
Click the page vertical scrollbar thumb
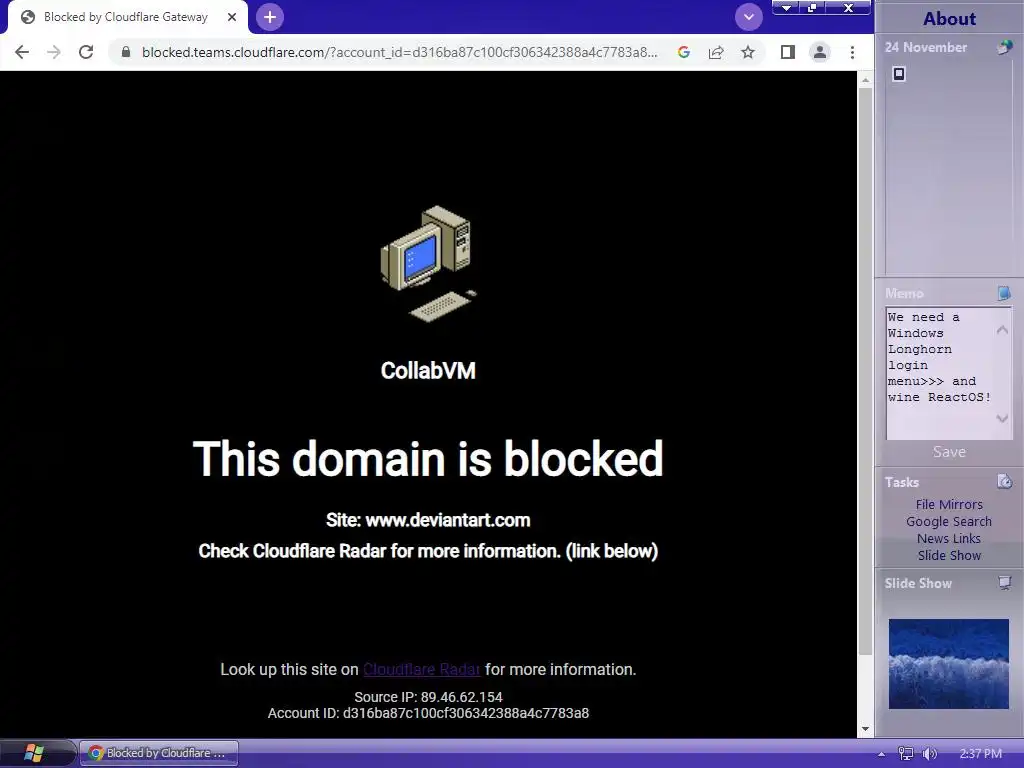point(865,371)
